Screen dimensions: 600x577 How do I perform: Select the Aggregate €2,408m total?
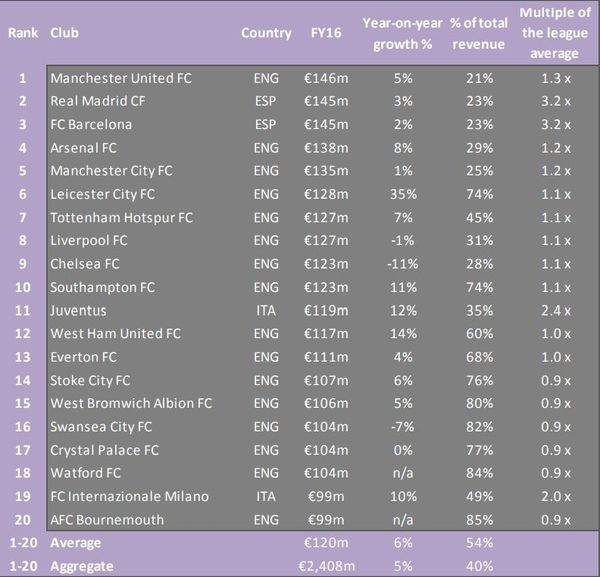point(326,566)
